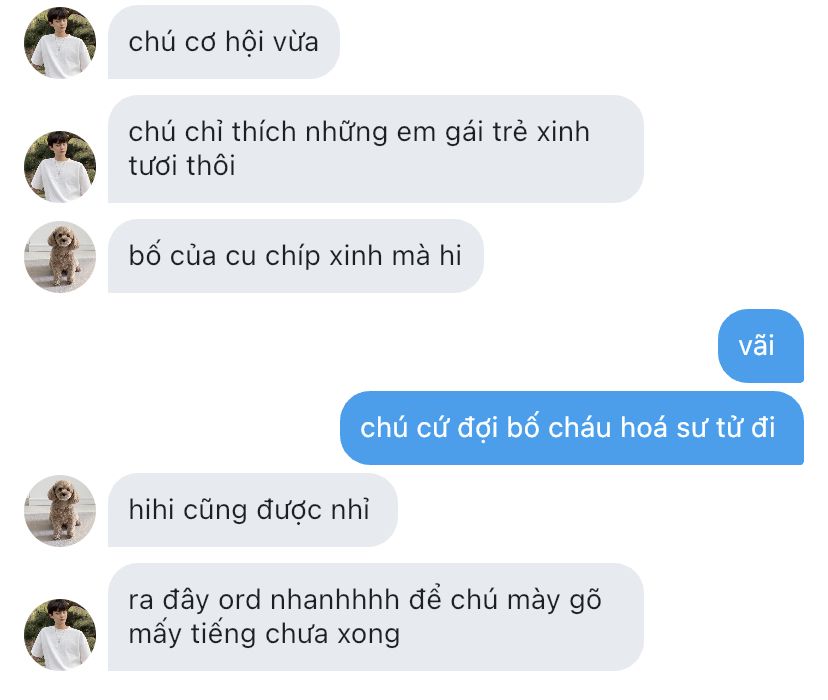Click avatar next to 'em gái trẻ xinh' message
The height and width of the screenshot is (700, 828).
pyautogui.click(x=60, y=166)
